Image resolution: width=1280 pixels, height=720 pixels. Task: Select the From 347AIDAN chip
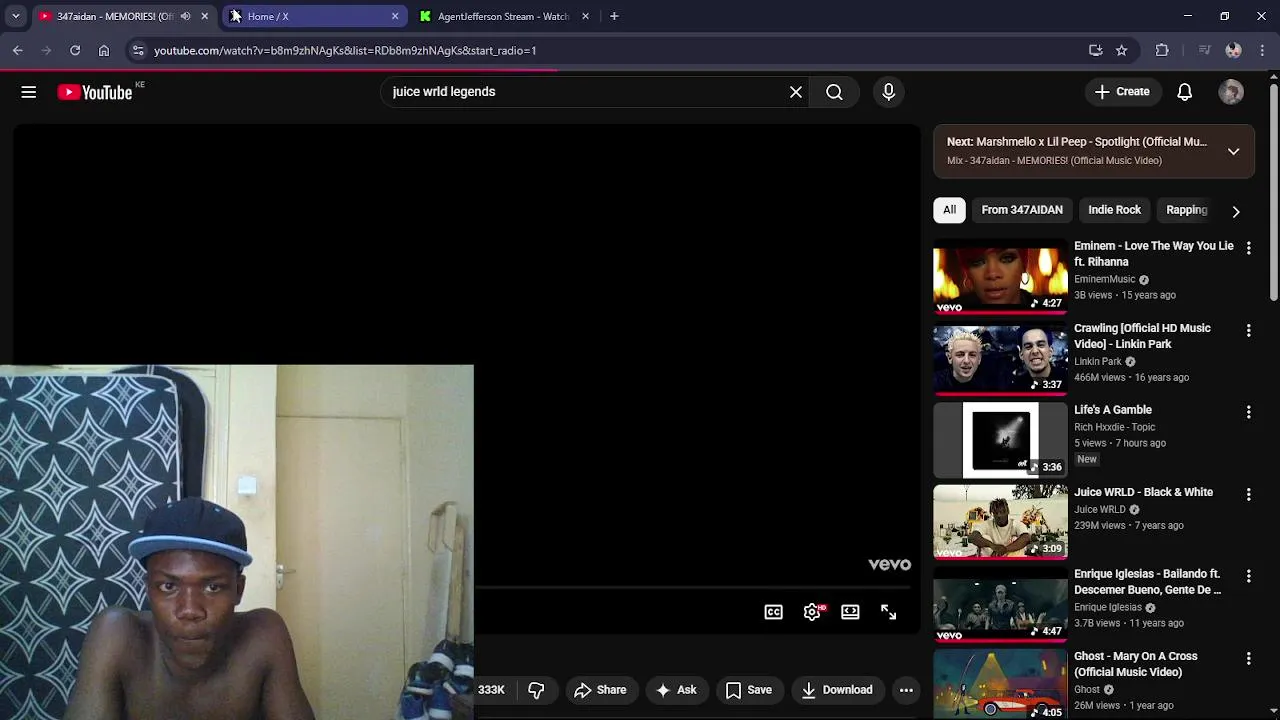[1022, 210]
